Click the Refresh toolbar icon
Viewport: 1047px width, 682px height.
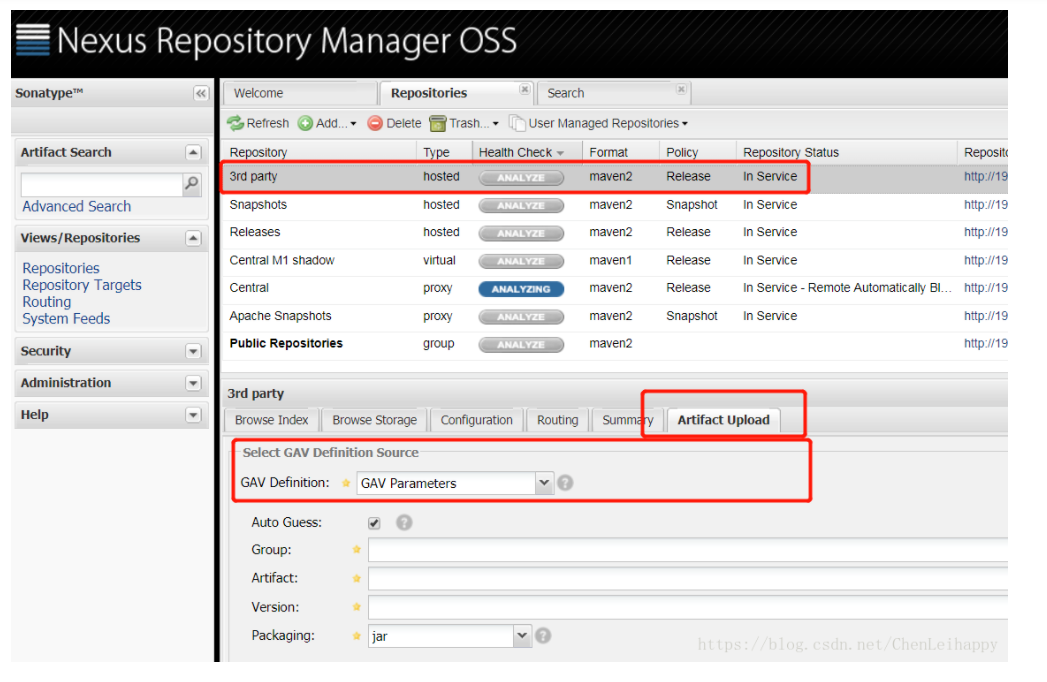[258, 124]
